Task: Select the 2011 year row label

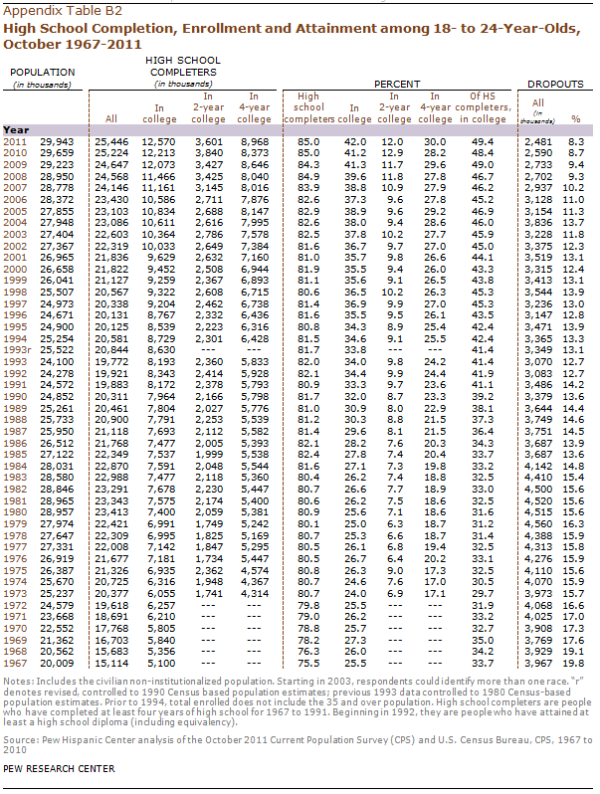Action: [x=16, y=143]
